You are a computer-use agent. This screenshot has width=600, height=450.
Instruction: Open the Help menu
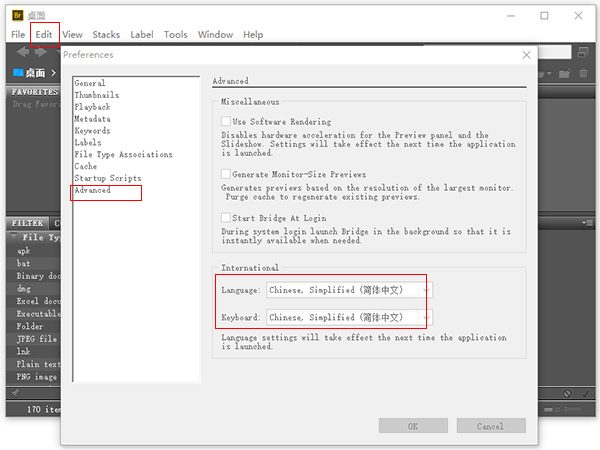(253, 35)
